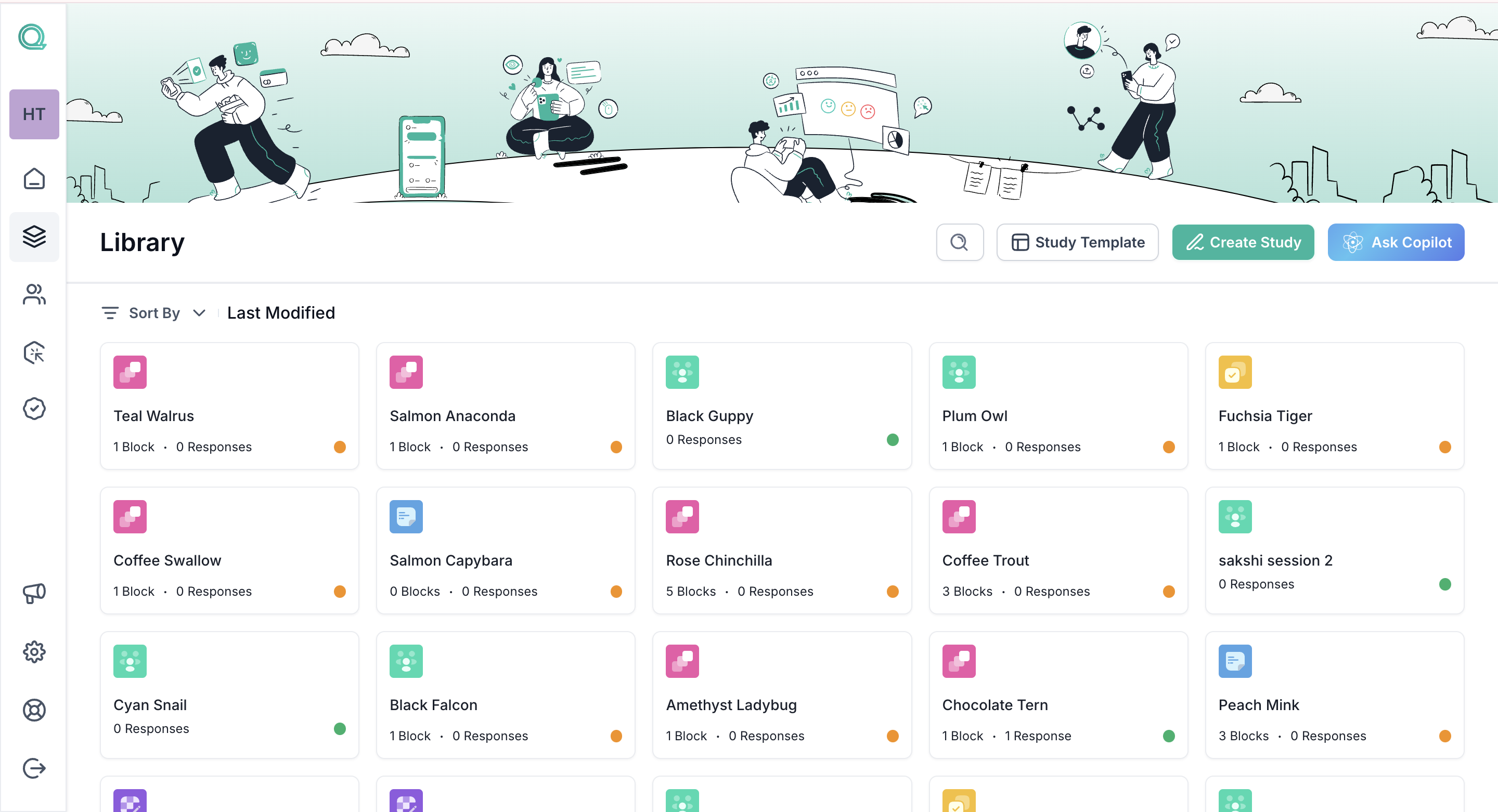Open the Sort By dropdown label
Viewport: 1498px width, 812px height.
click(154, 313)
